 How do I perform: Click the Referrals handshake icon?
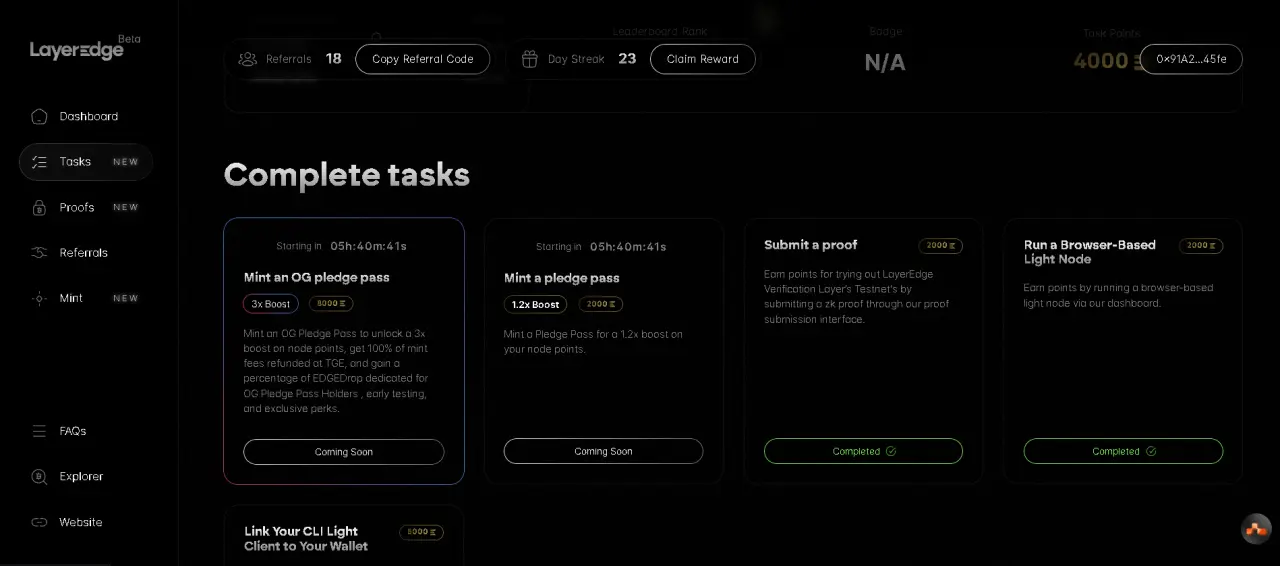tap(39, 253)
